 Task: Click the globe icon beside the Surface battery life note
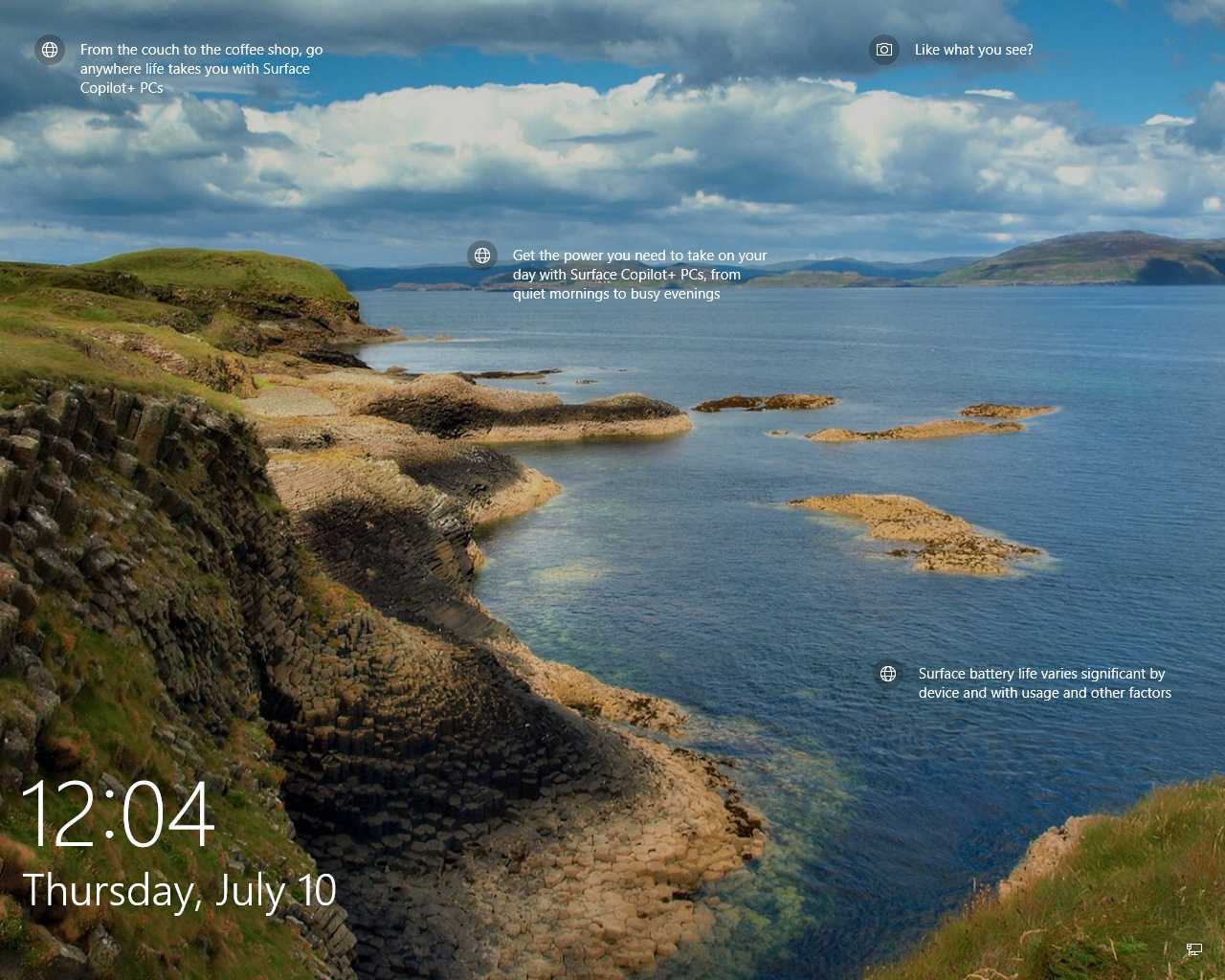(888, 674)
